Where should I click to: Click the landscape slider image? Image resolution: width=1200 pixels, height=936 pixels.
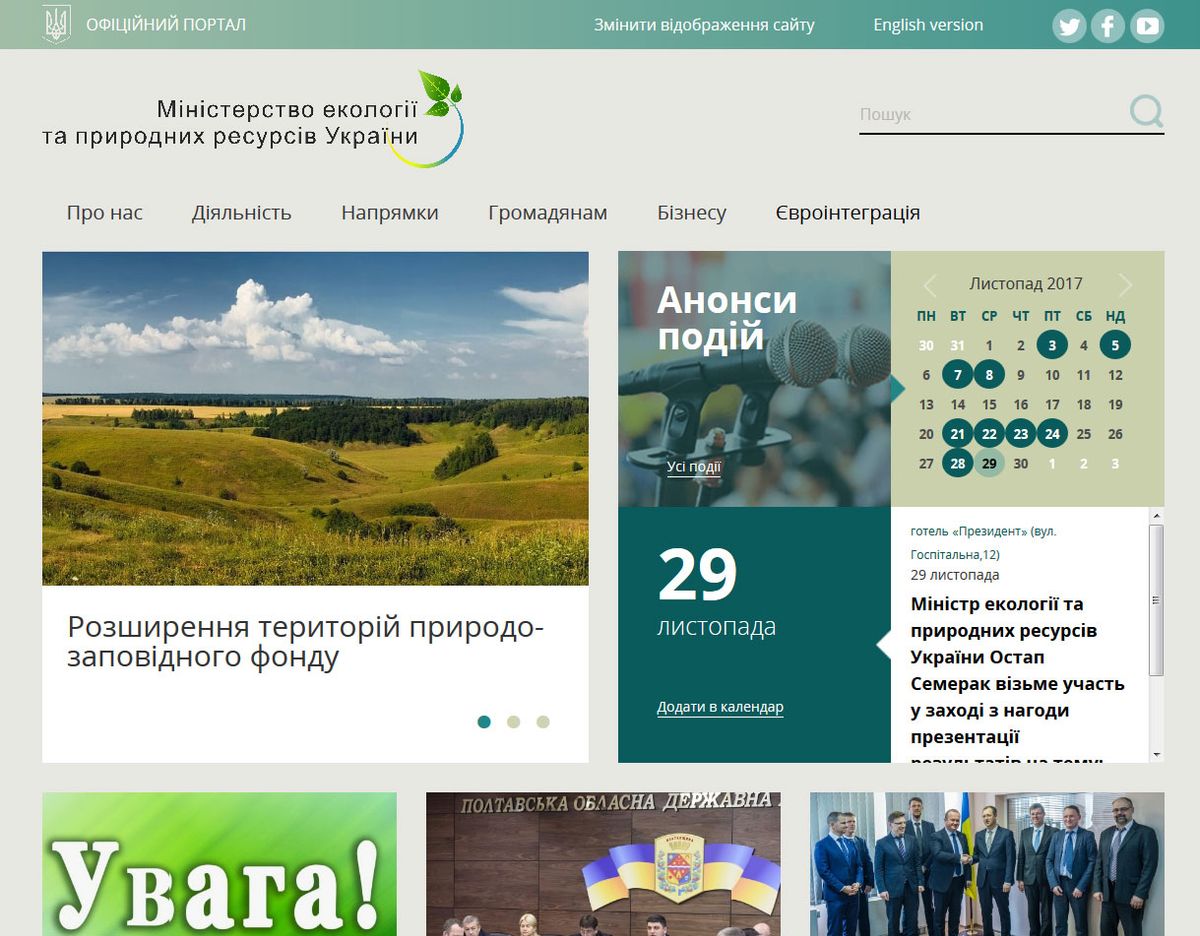point(315,418)
